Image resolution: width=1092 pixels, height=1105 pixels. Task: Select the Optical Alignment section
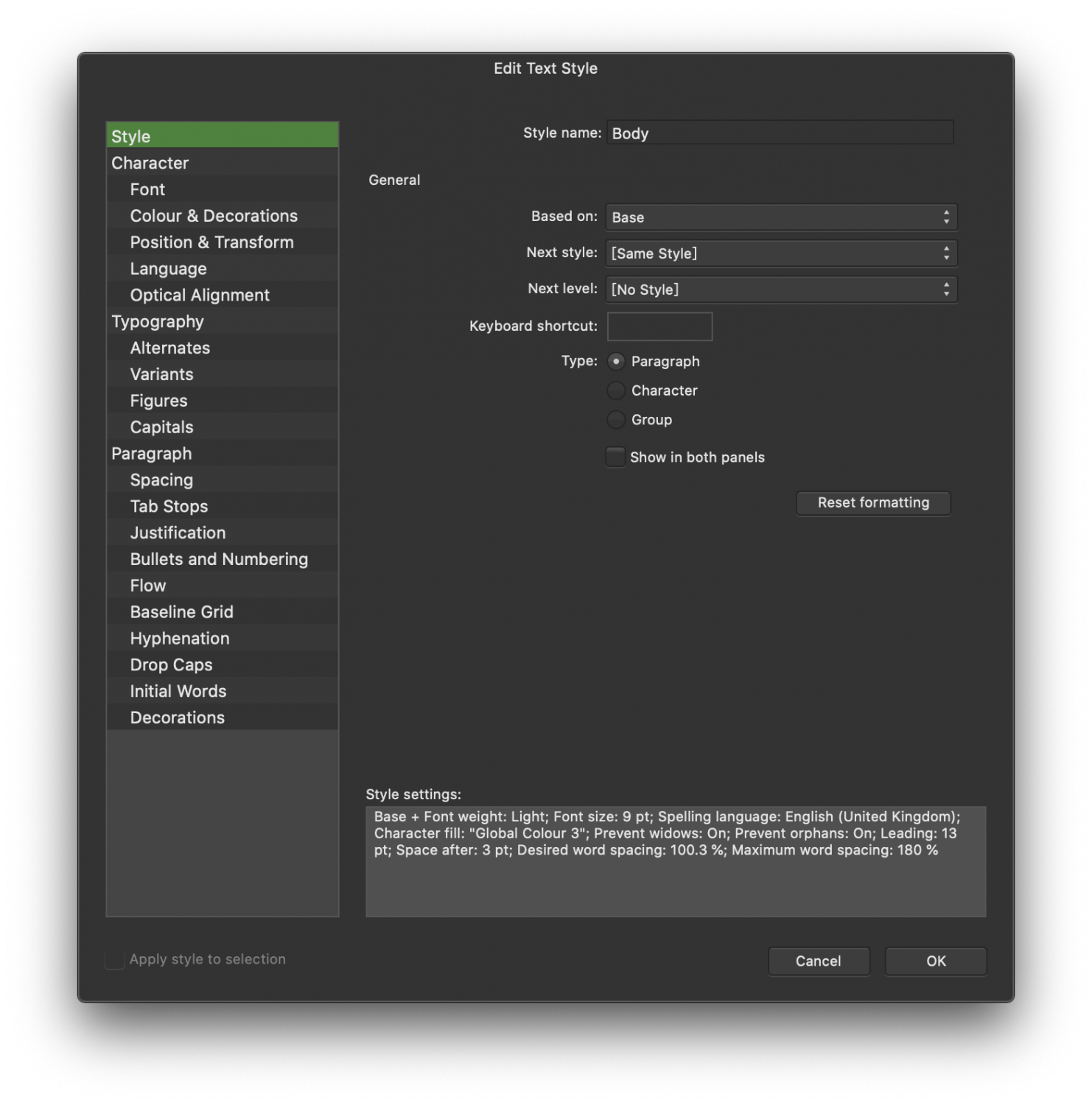(200, 295)
